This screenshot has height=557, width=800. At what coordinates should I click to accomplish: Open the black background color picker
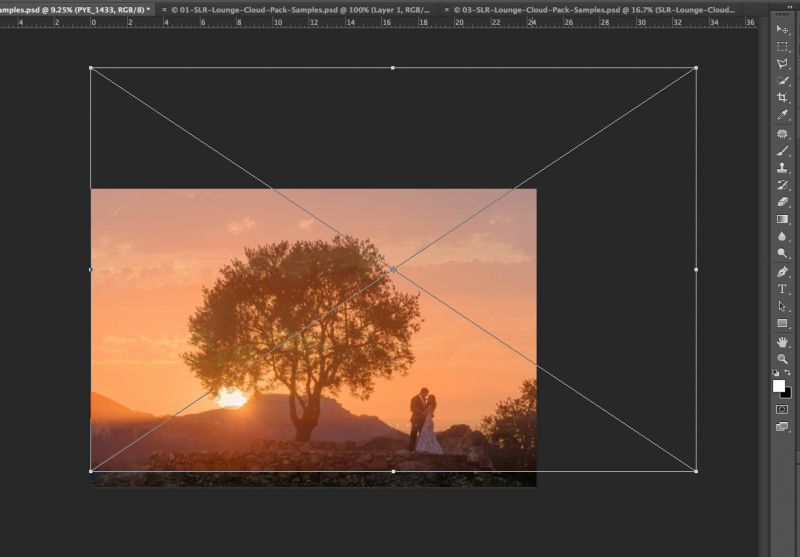point(787,394)
